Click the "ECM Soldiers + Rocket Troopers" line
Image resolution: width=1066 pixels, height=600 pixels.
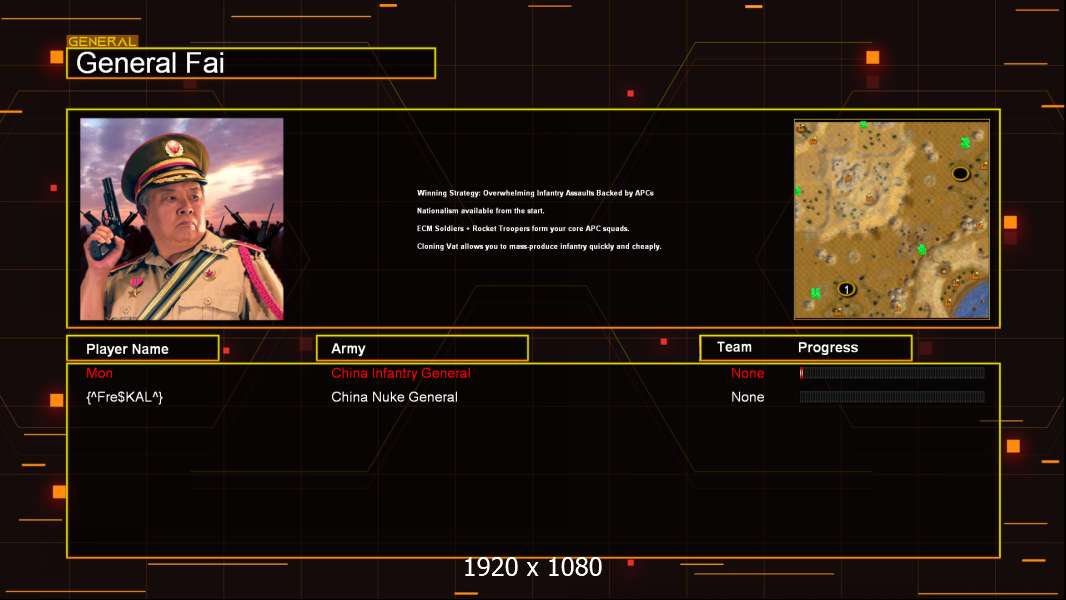pyautogui.click(x=523, y=228)
